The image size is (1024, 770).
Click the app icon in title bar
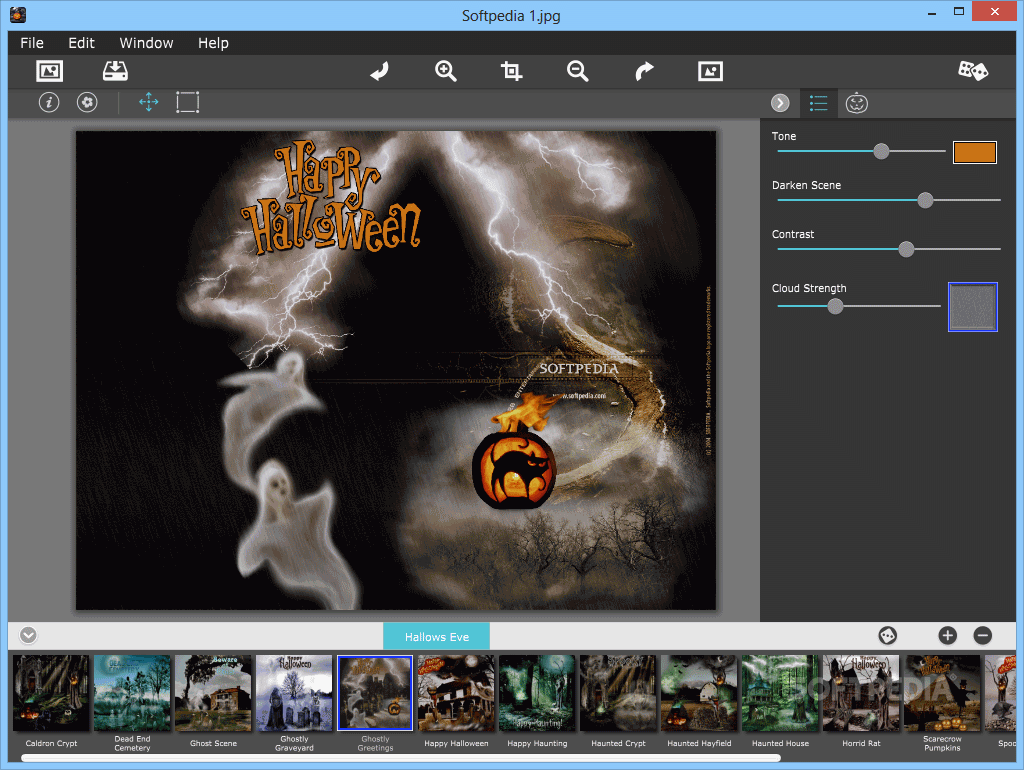[x=18, y=14]
